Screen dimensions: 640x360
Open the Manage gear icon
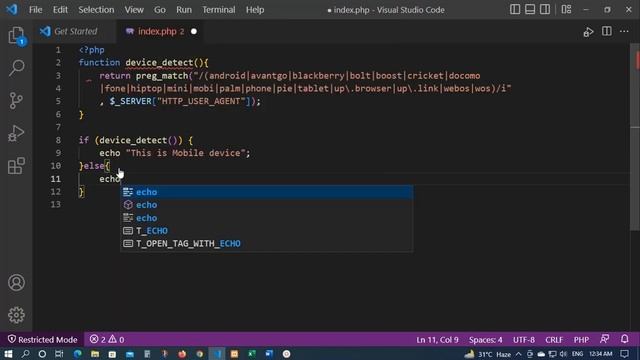click(16, 315)
